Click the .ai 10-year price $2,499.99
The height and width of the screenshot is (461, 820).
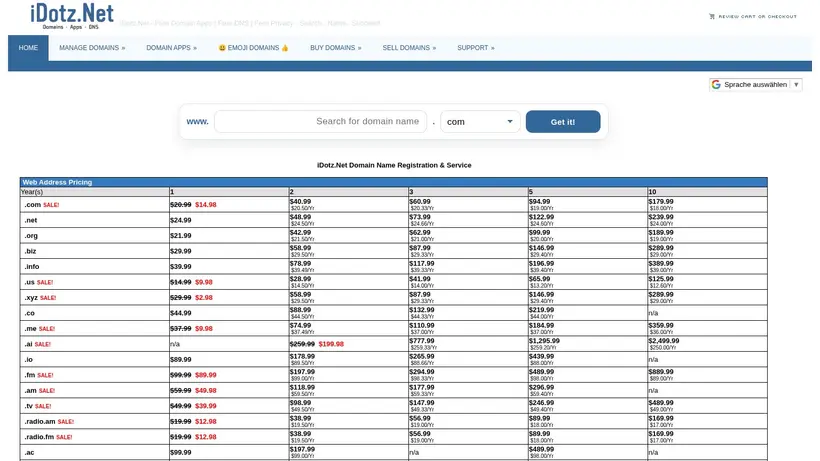click(x=664, y=341)
